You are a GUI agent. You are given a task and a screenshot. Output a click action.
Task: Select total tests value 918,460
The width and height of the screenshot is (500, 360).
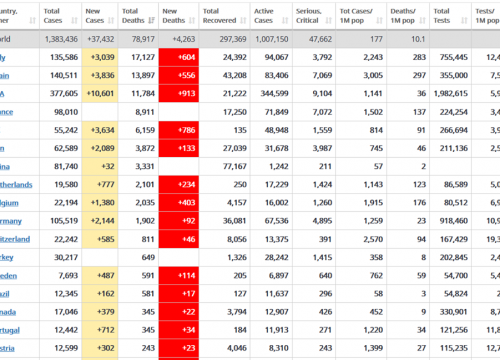click(454, 221)
